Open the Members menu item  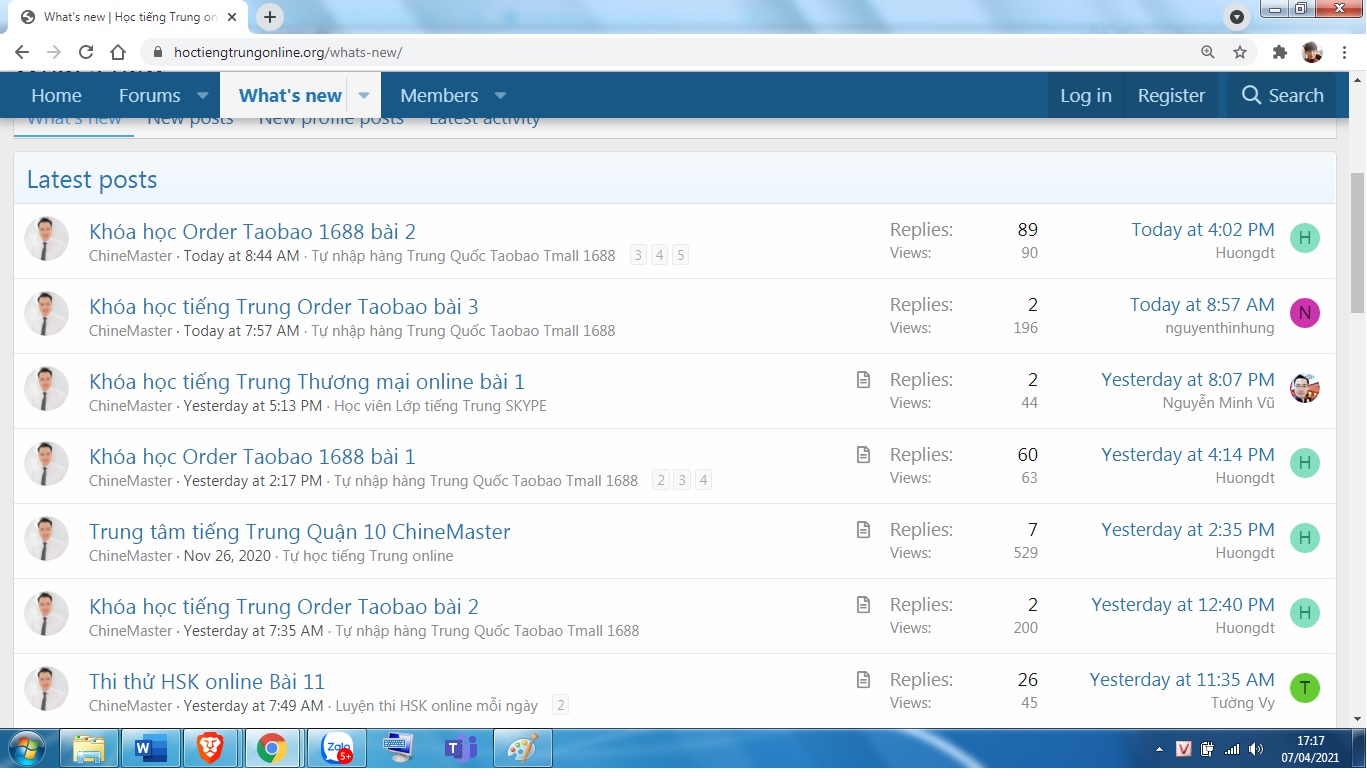439,96
